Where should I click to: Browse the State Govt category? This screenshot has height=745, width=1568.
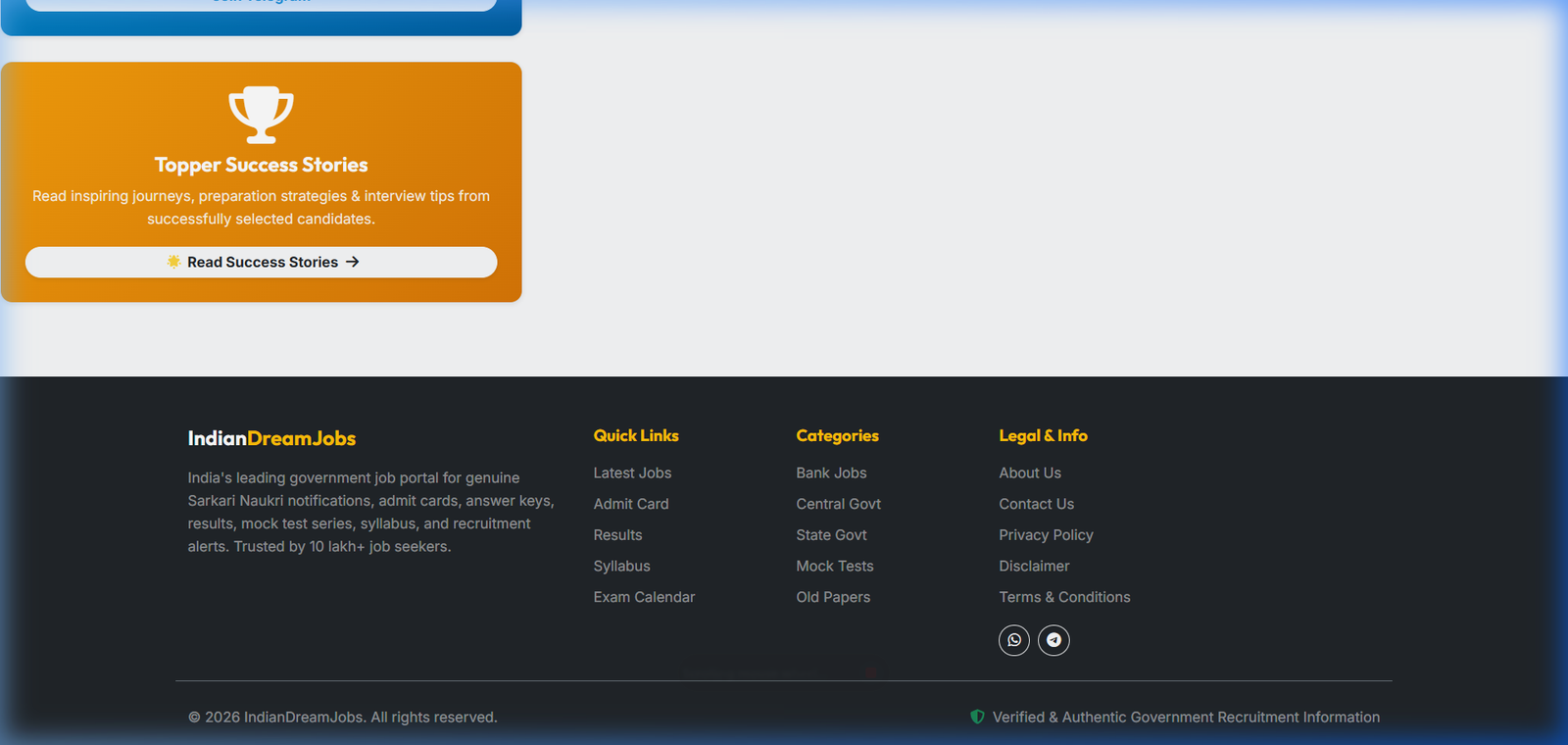point(831,535)
